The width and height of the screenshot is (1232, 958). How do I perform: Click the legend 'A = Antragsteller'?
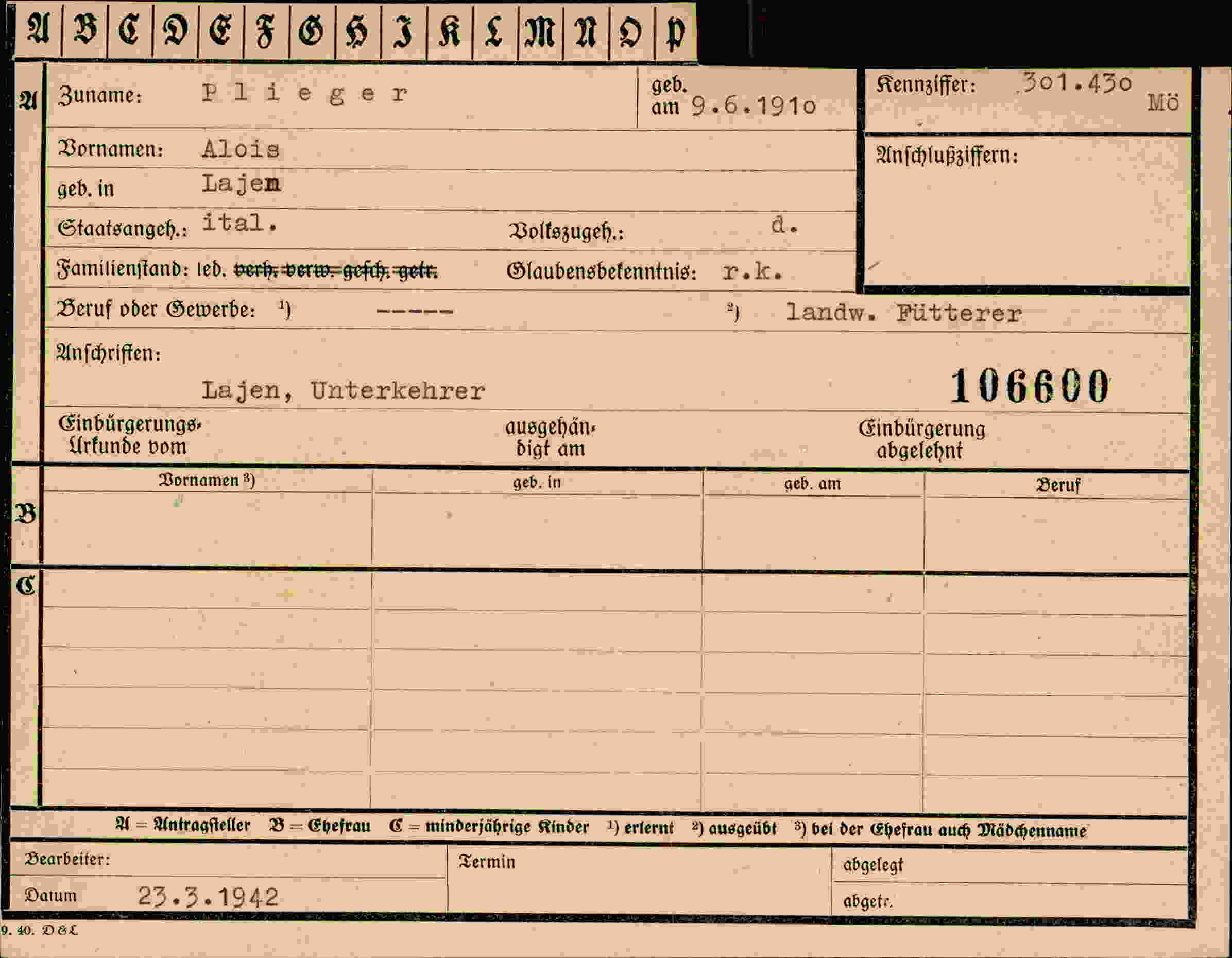click(x=183, y=825)
